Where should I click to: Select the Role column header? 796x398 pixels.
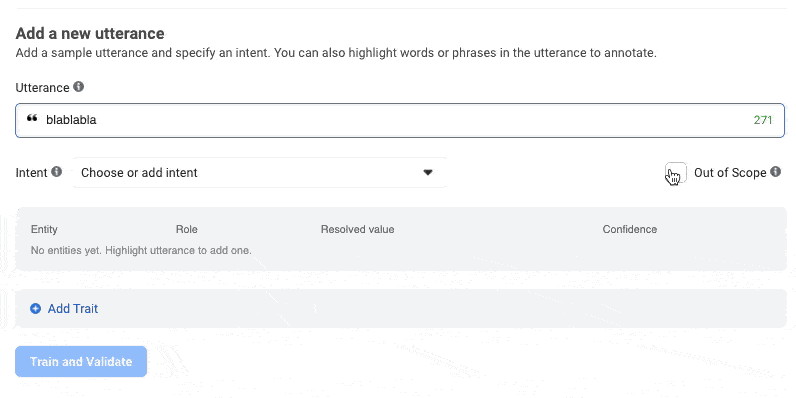(x=186, y=229)
